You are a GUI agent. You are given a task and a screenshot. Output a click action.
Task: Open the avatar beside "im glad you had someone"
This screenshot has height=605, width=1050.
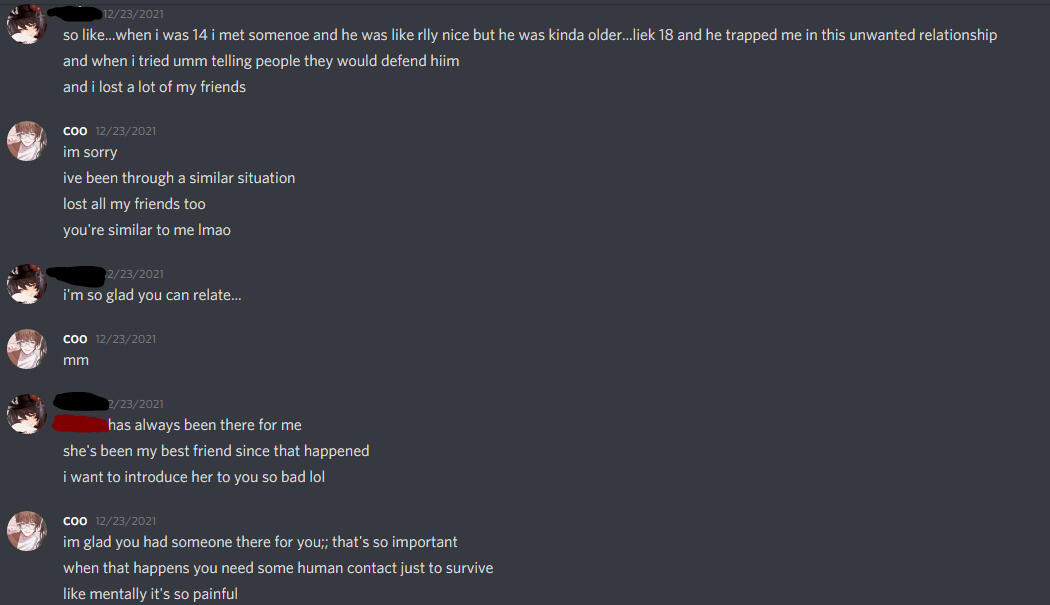coord(27,531)
